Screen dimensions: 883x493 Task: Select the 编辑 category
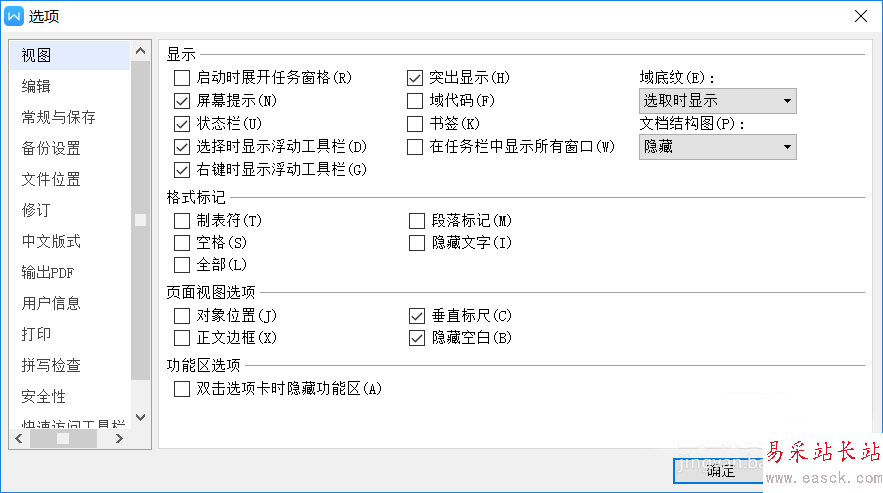coord(37,87)
